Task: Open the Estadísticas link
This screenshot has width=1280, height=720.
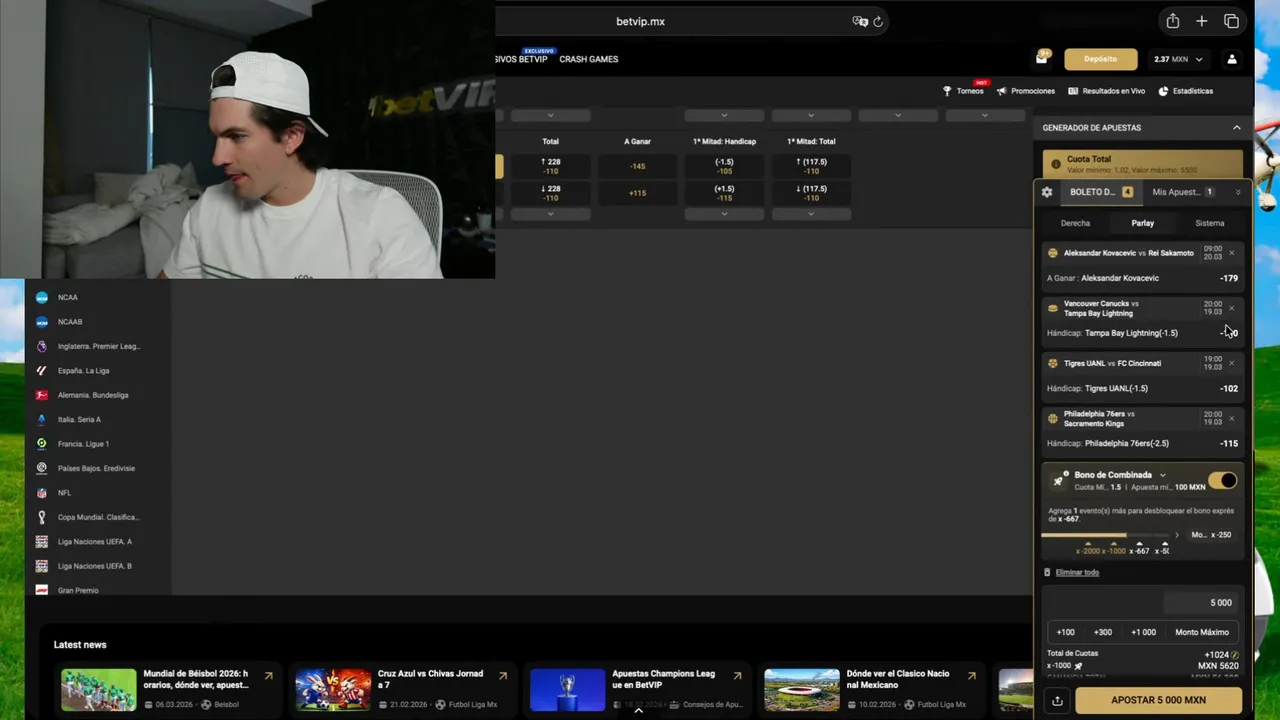Action: (x=1186, y=91)
